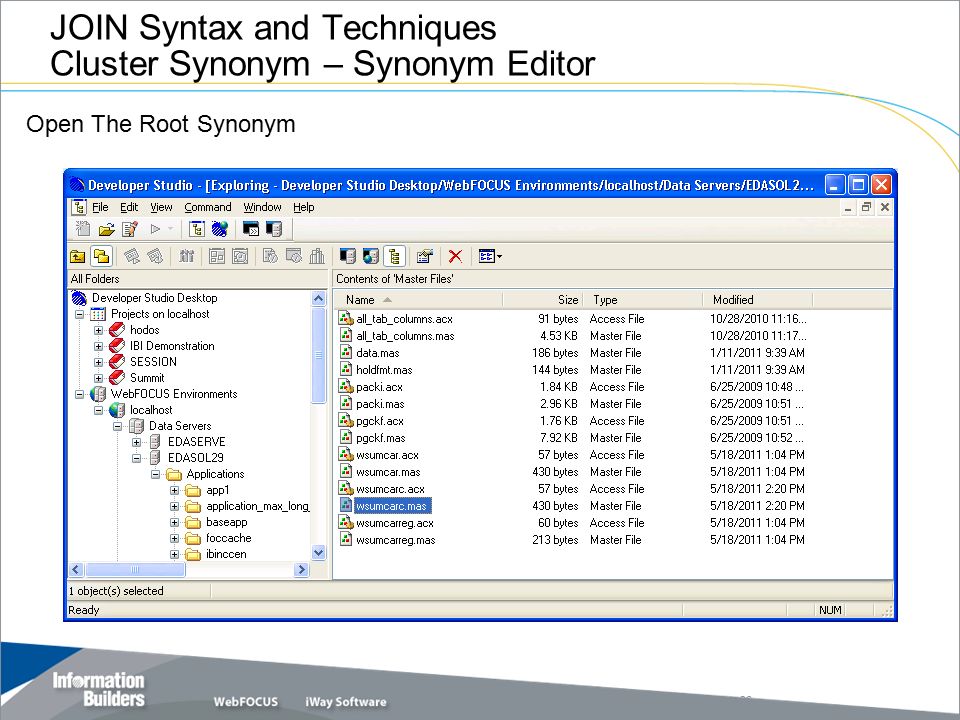The width and height of the screenshot is (960, 720).
Task: Sort files by the Name column header
Action: [x=419, y=300]
